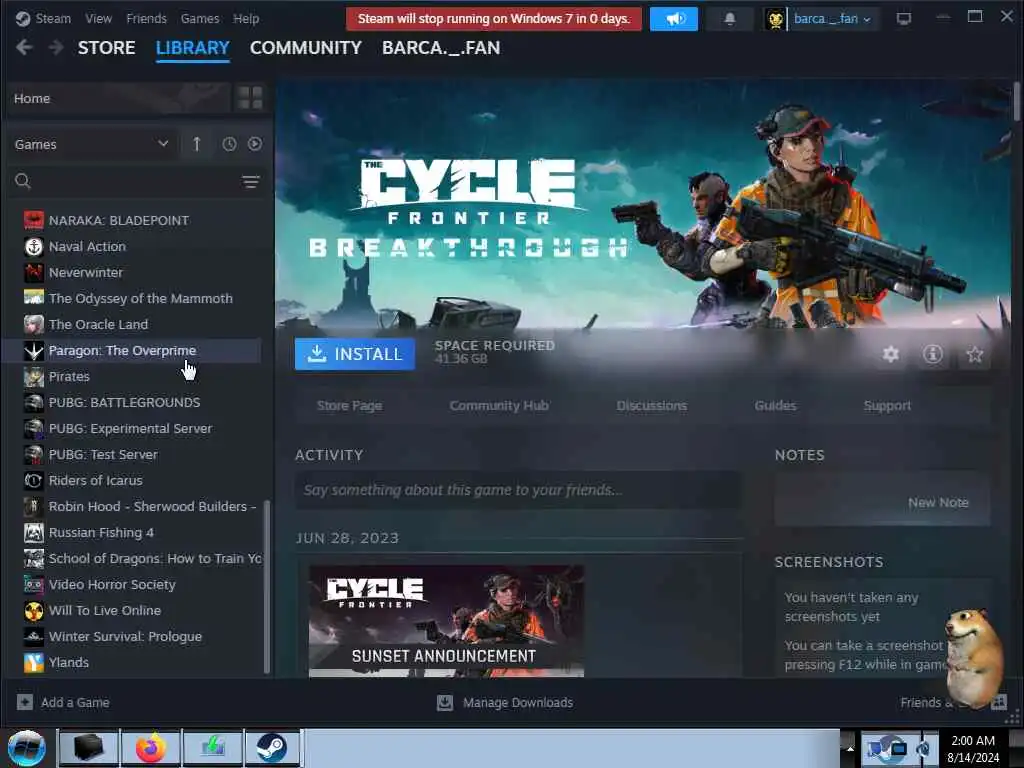Open the Store Page link

coord(349,406)
